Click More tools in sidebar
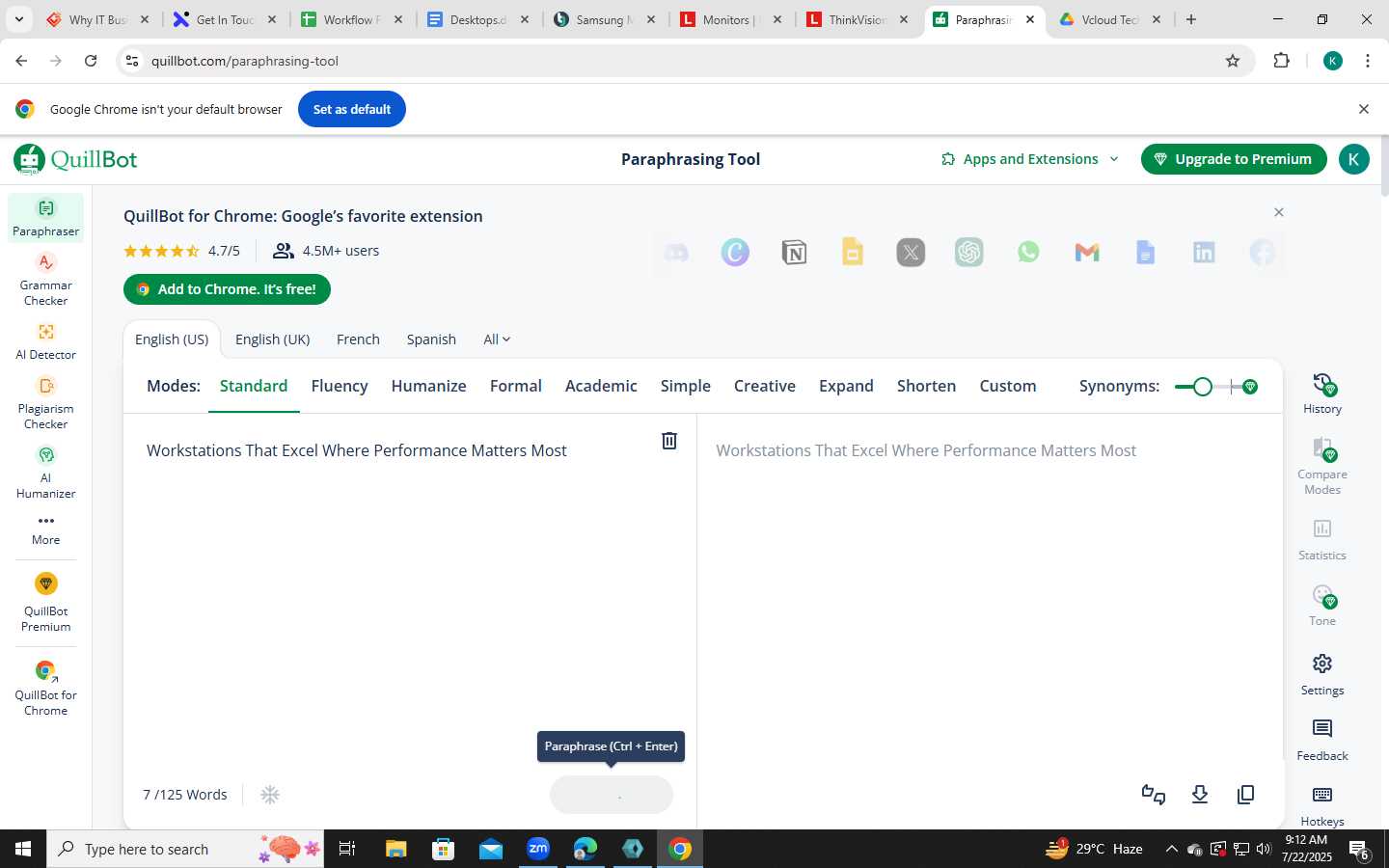Screen dimensions: 1389x868 pos(45,529)
